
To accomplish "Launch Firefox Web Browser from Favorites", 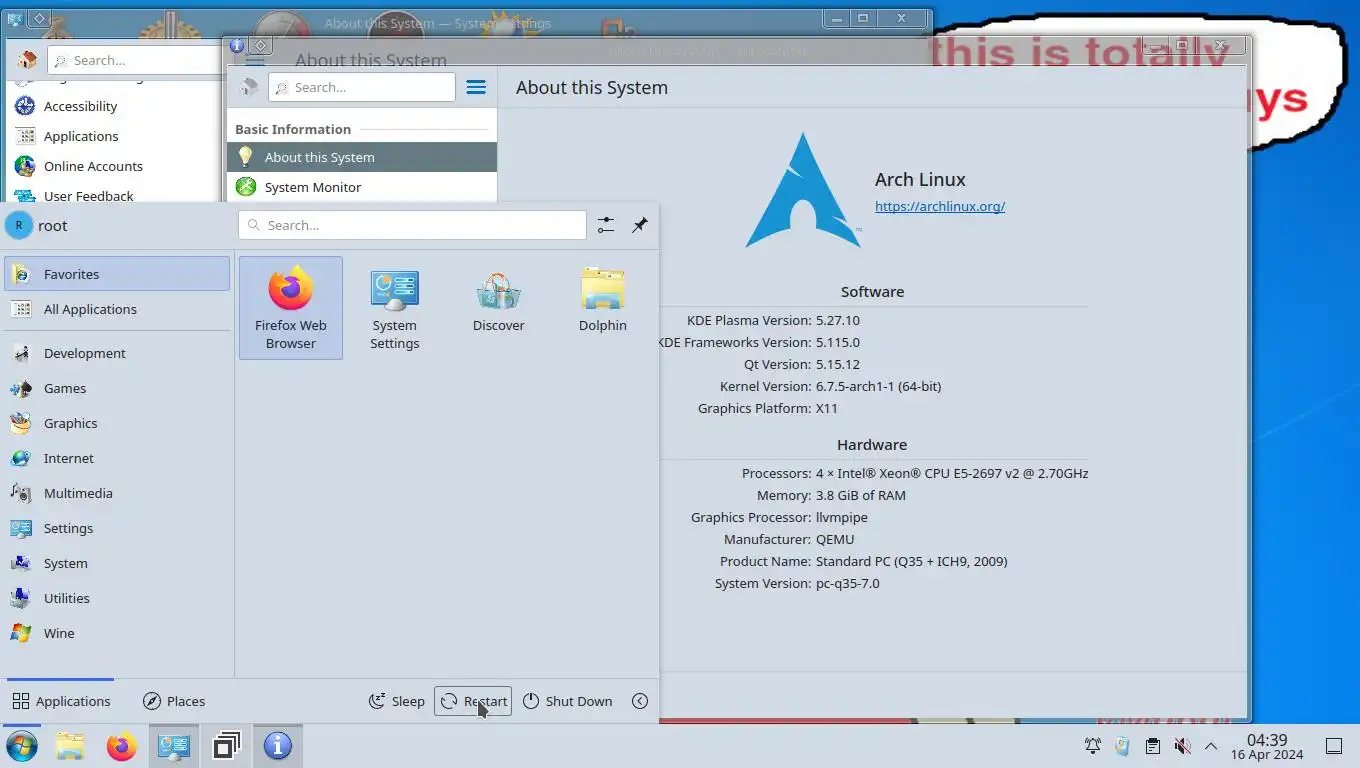I will click(291, 308).
